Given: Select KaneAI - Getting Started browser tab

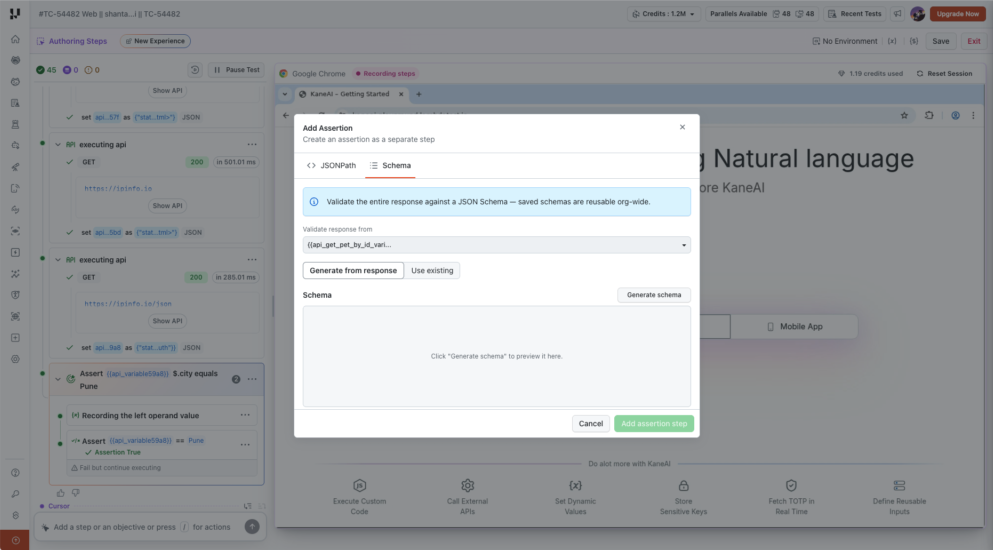Looking at the screenshot, I should pyautogui.click(x=350, y=94).
